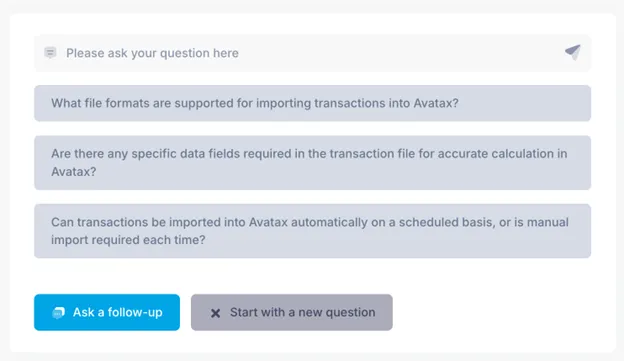The width and height of the screenshot is (624, 361).
Task: Choose the suggestion about specific data fields required
Action: pyautogui.click(x=312, y=162)
